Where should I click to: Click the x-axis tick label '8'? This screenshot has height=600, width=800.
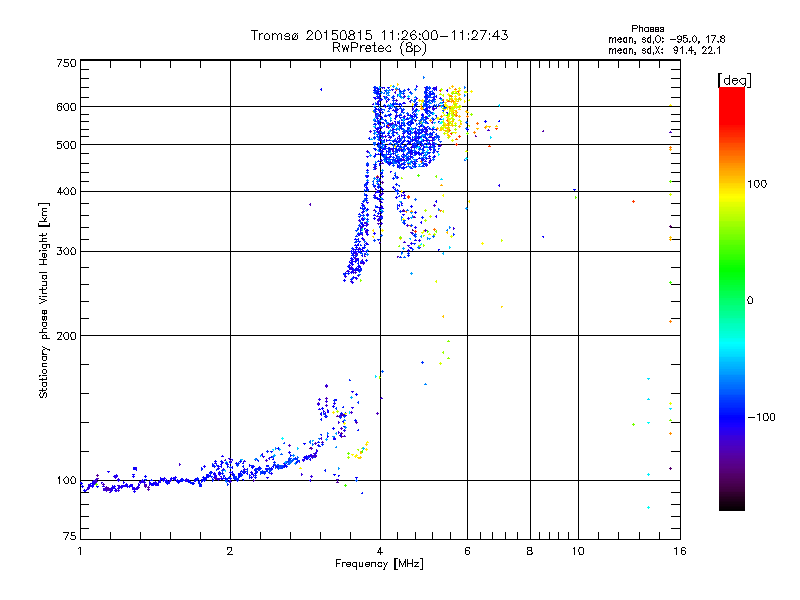click(x=530, y=551)
